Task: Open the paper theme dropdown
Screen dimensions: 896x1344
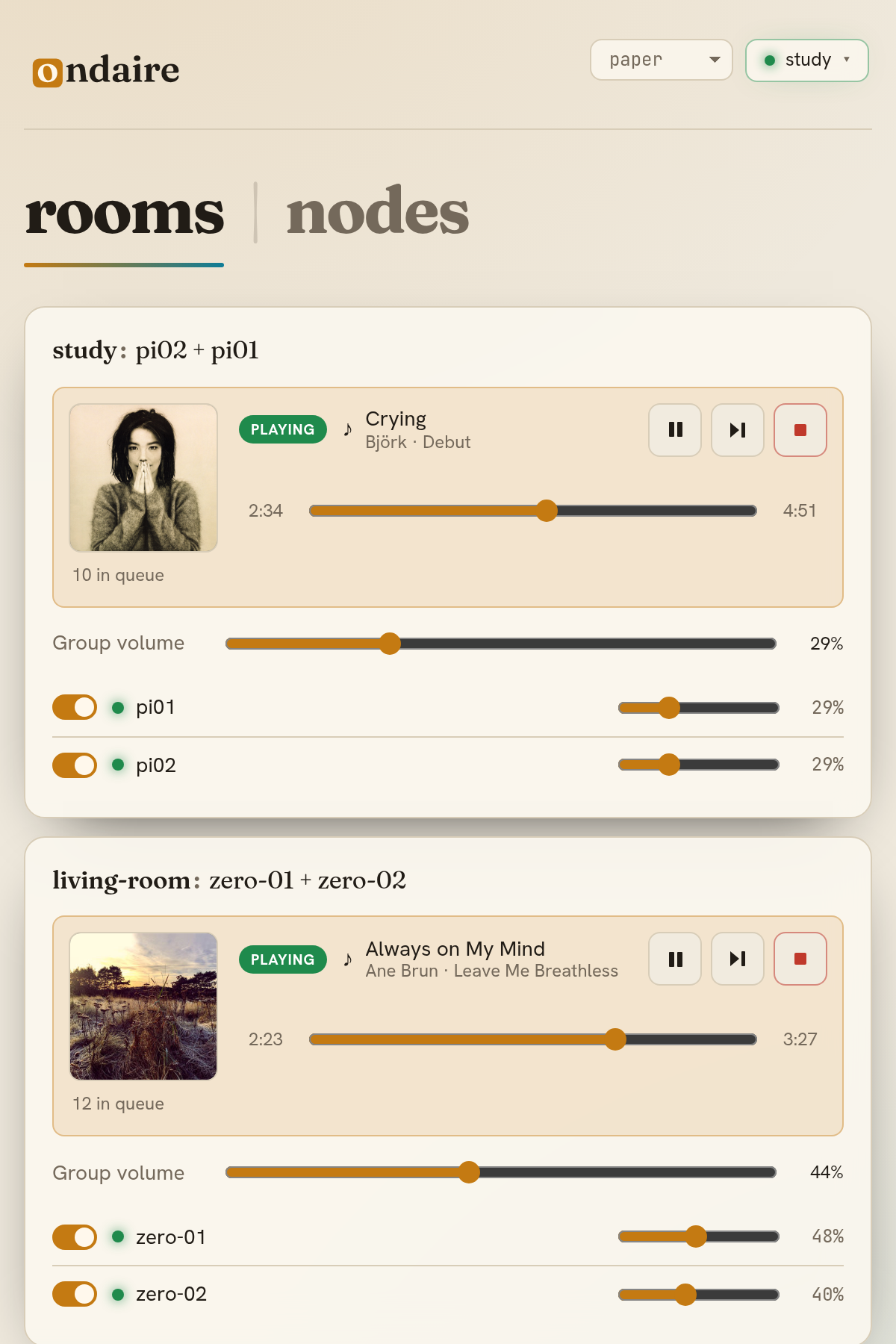Action: click(x=662, y=60)
